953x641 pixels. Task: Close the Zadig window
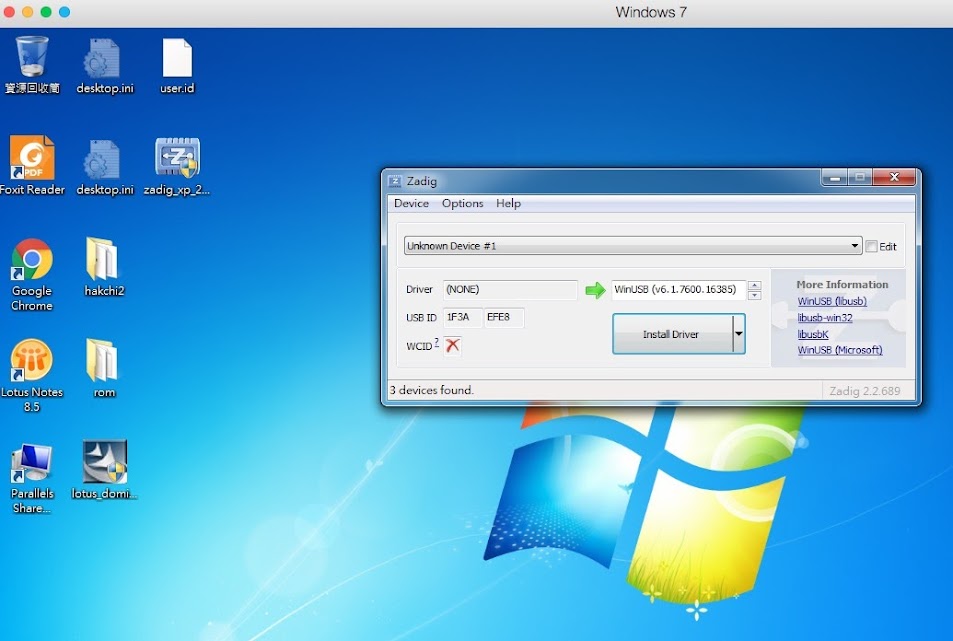tap(894, 177)
